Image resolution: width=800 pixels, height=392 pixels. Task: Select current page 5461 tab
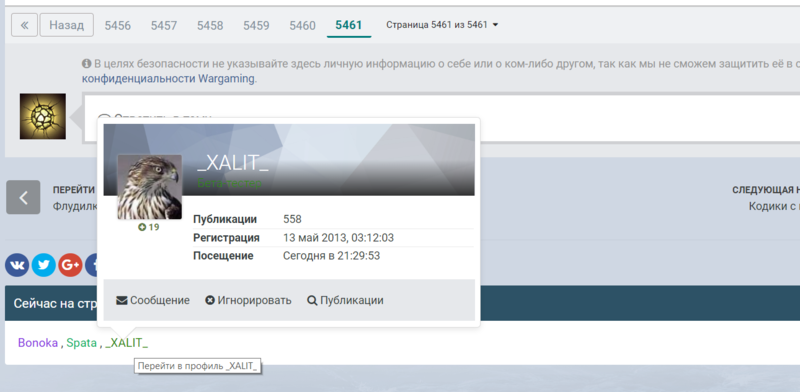(349, 25)
